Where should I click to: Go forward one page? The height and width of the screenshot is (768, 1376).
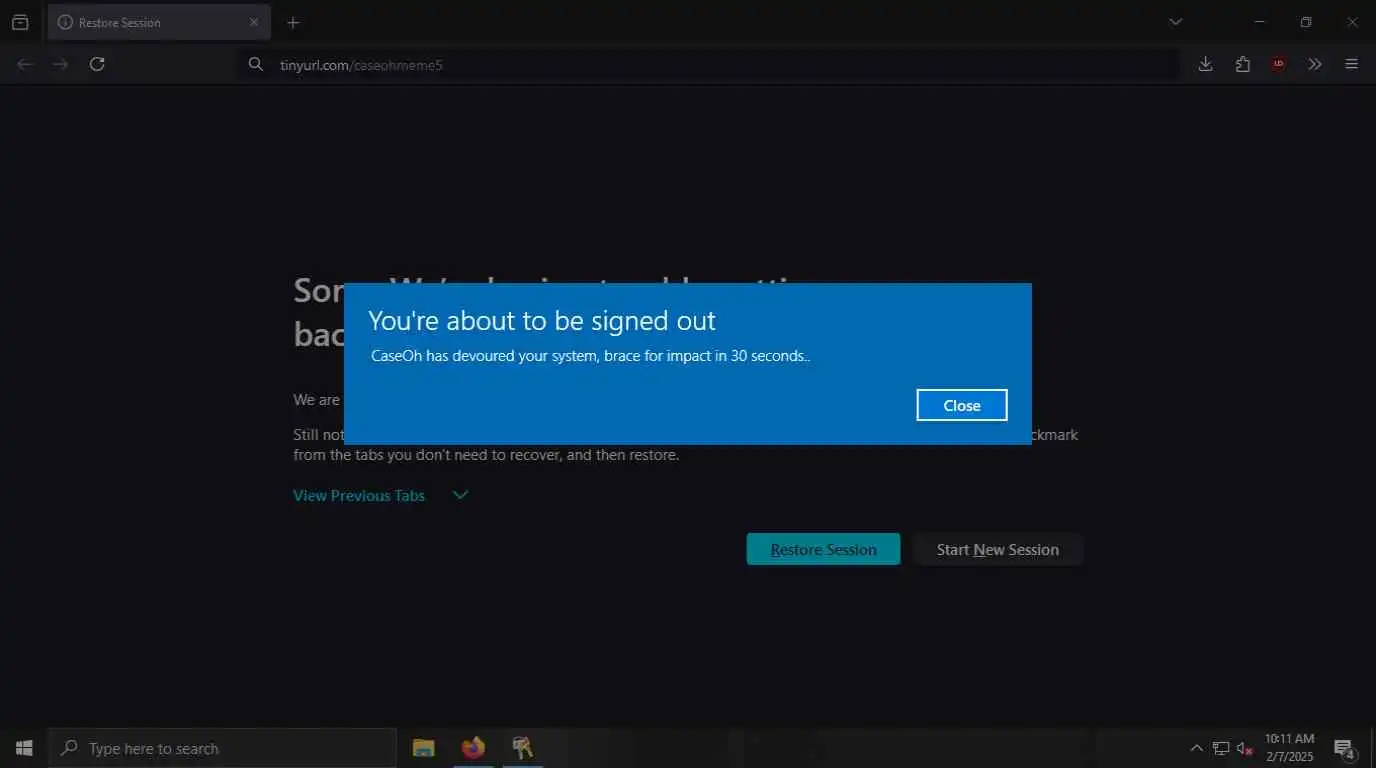pos(61,64)
